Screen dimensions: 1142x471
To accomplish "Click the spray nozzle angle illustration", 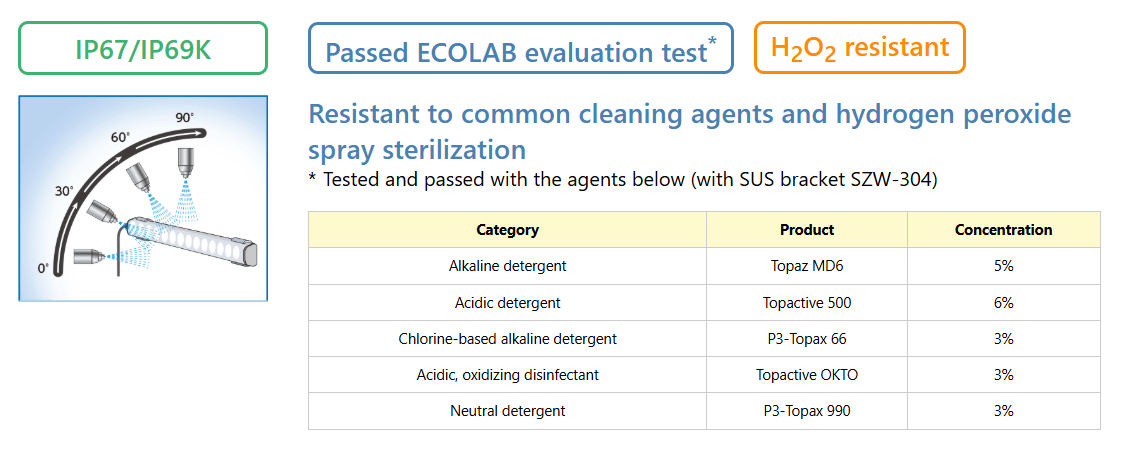I will (143, 198).
